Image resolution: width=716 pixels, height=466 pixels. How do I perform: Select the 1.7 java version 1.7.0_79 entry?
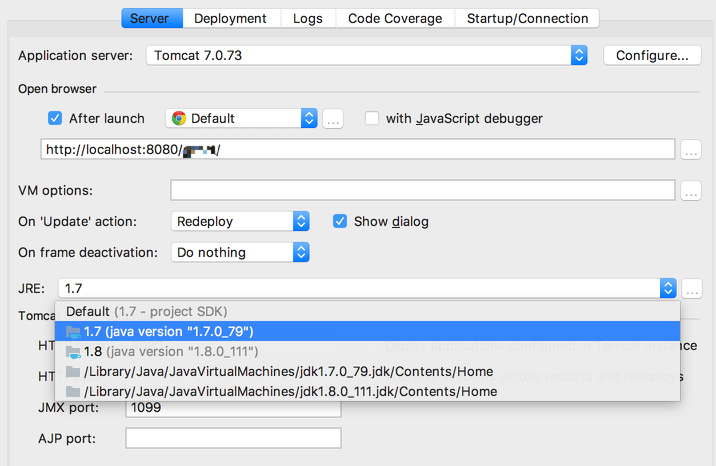pyautogui.click(x=367, y=331)
